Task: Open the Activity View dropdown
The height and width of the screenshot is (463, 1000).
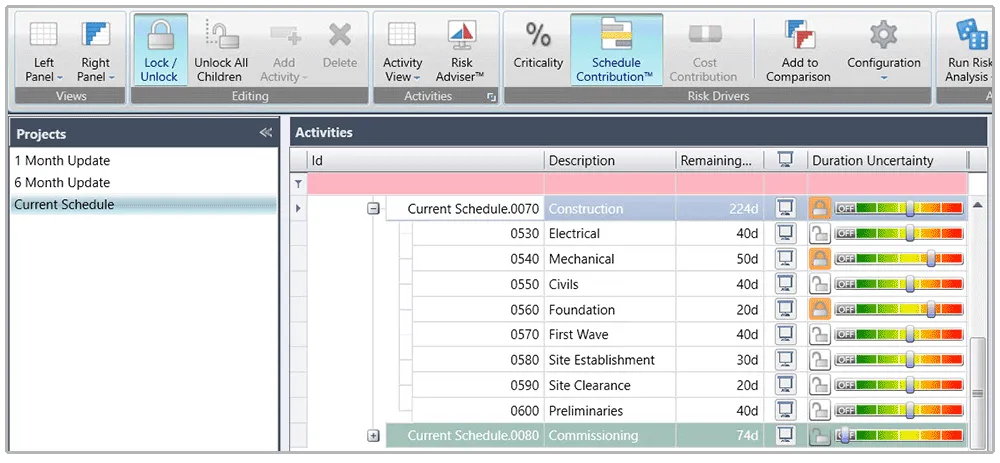Action: (402, 52)
